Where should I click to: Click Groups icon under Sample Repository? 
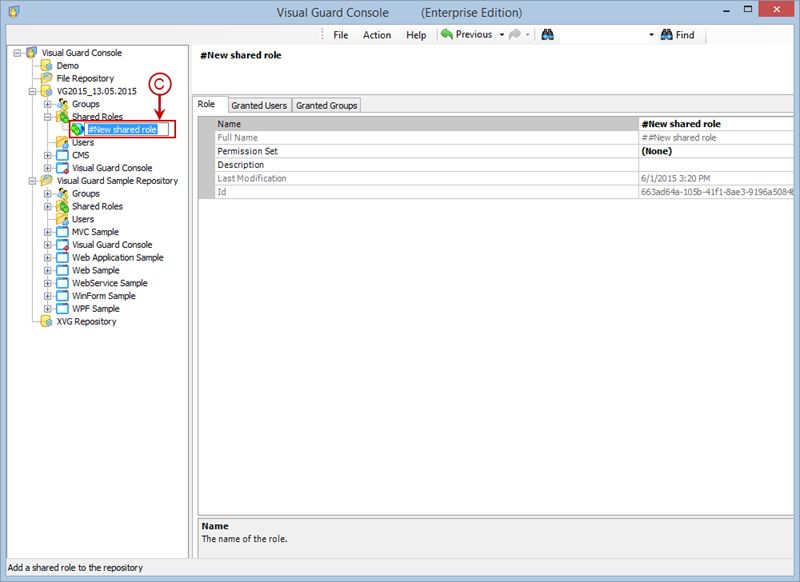pyautogui.click(x=62, y=193)
